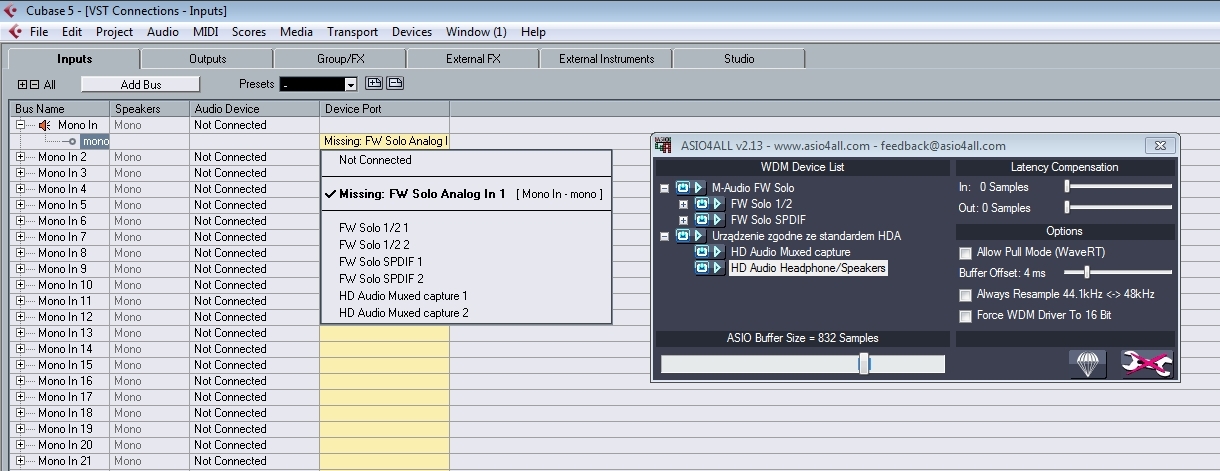Toggle power button for Urządzenie zgodne ze standardem HDA
The width and height of the screenshot is (1220, 471).
pos(684,236)
